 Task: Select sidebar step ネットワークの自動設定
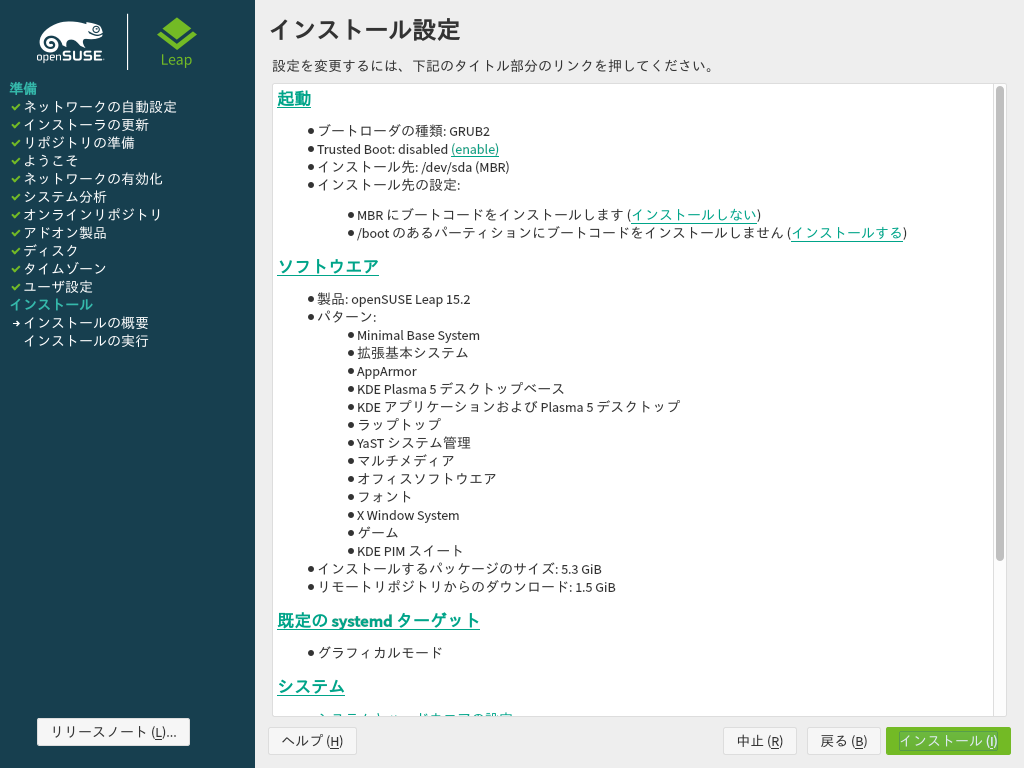click(100, 106)
